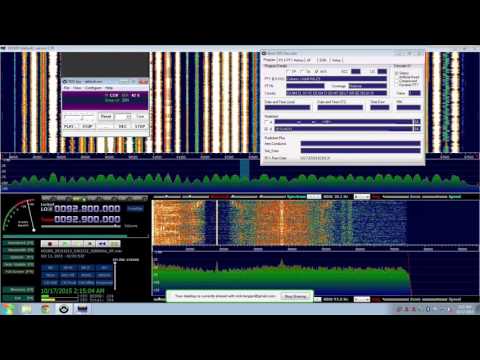The width and height of the screenshot is (480, 360).
Task: Click the HDSDR taskbar icon
Action: click(x=82, y=309)
